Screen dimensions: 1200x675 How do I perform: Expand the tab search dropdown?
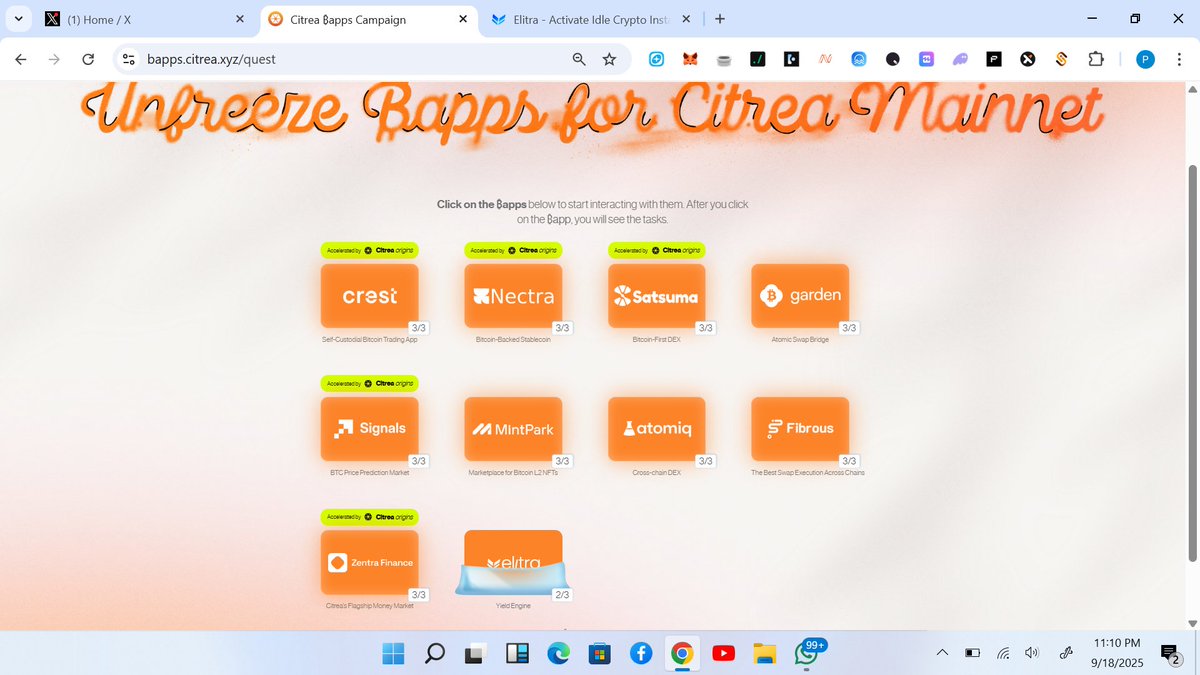point(18,19)
